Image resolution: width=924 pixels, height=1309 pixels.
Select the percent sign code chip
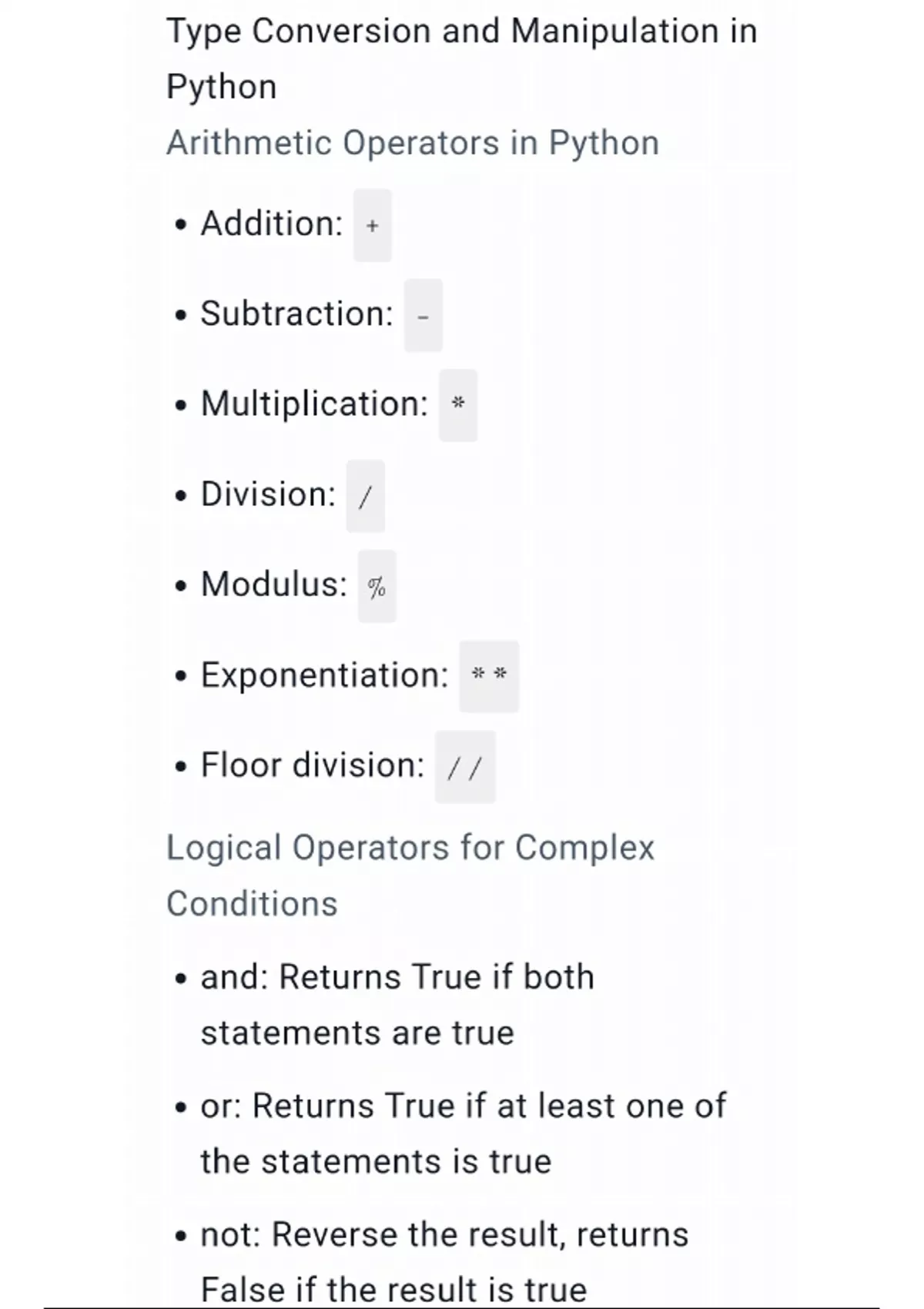pos(377,587)
